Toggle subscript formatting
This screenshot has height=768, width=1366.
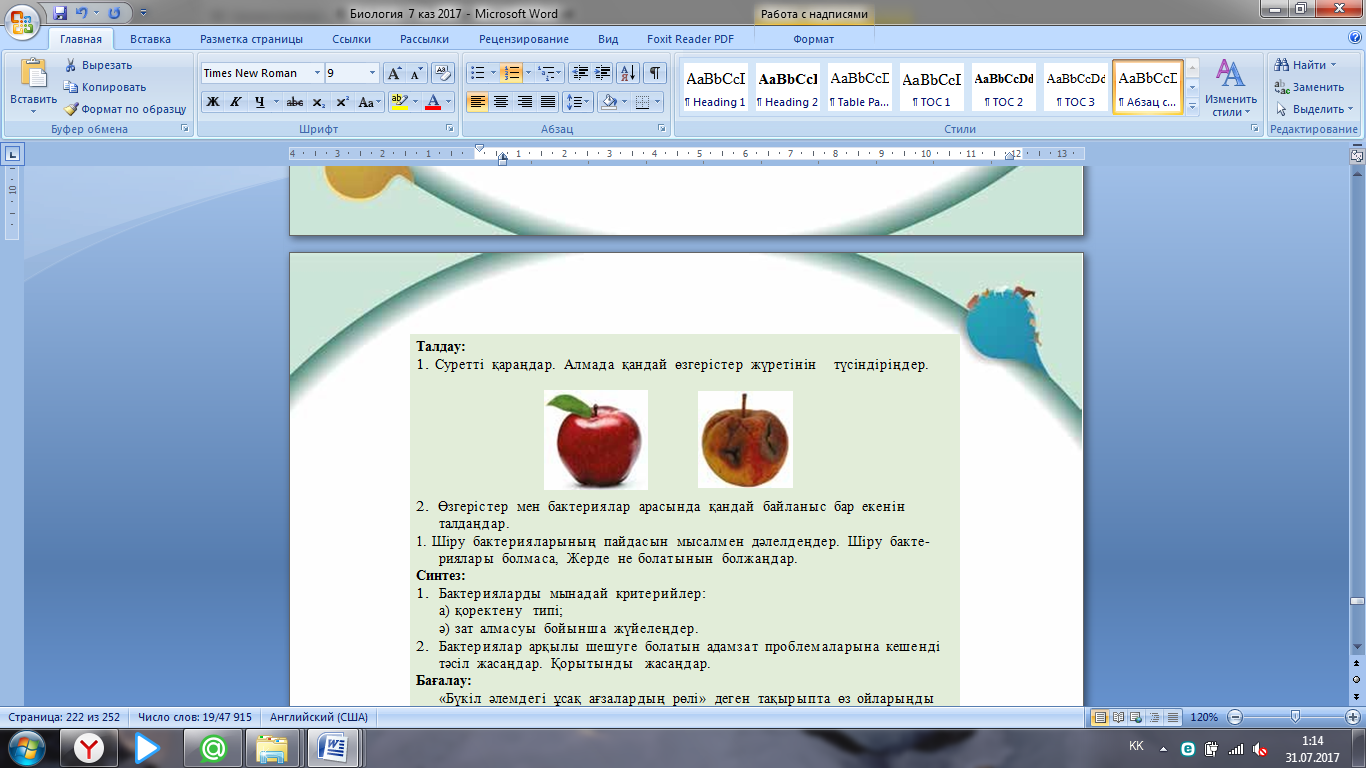[318, 102]
